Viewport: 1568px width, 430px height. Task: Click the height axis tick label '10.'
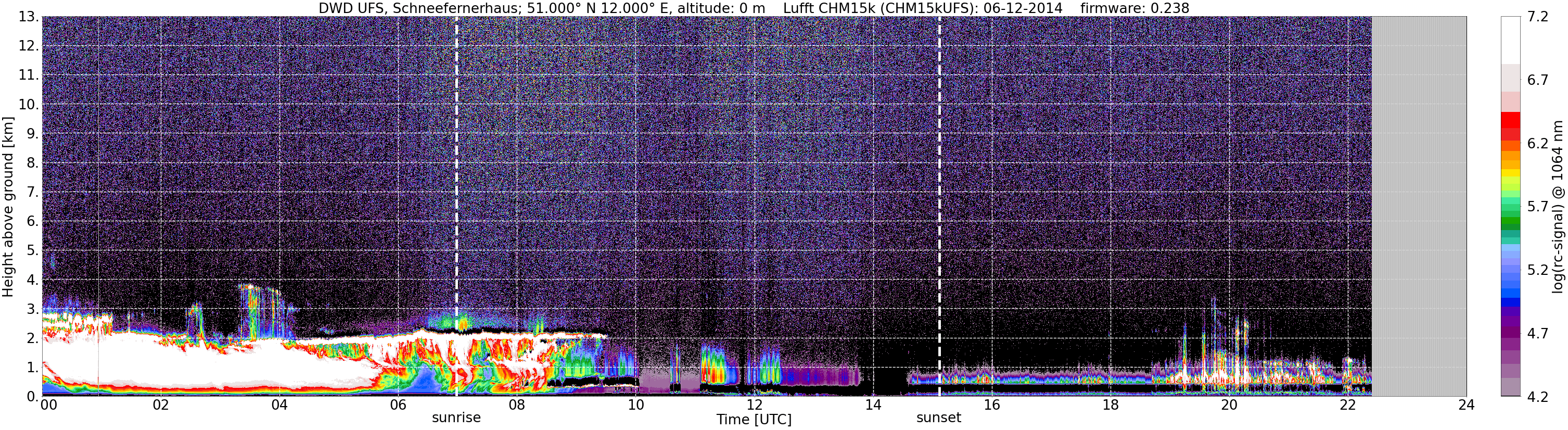click(x=29, y=105)
